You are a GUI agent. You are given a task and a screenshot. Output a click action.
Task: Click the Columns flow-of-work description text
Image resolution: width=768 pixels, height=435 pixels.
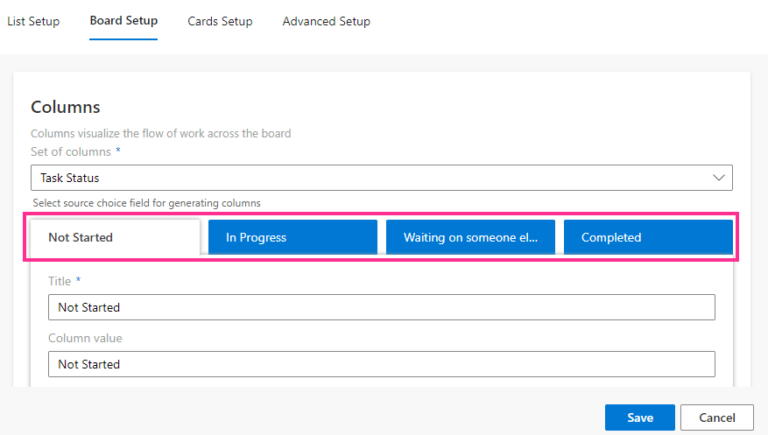161,133
